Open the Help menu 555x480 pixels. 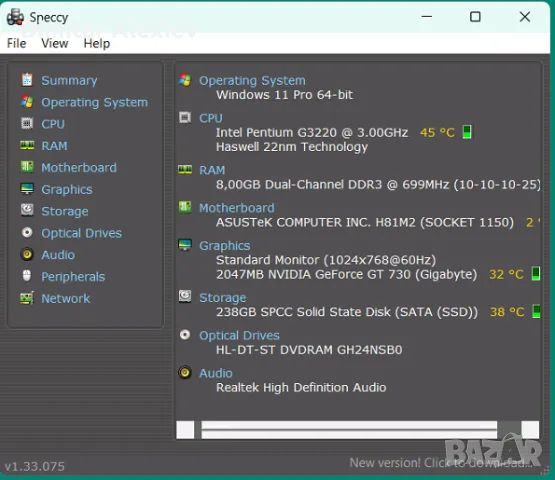(x=97, y=43)
